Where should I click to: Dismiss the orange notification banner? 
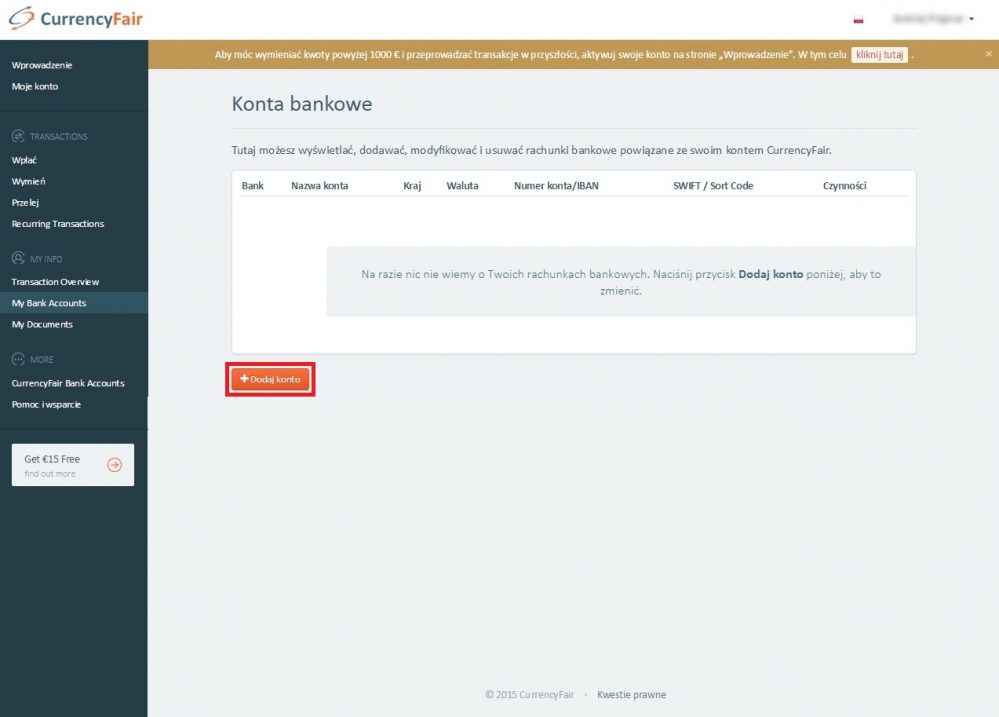(x=988, y=54)
